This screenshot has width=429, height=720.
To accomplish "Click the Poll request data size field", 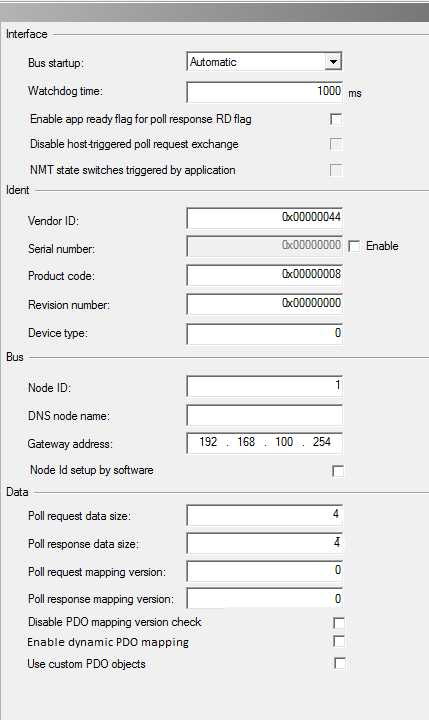I will (x=265, y=515).
